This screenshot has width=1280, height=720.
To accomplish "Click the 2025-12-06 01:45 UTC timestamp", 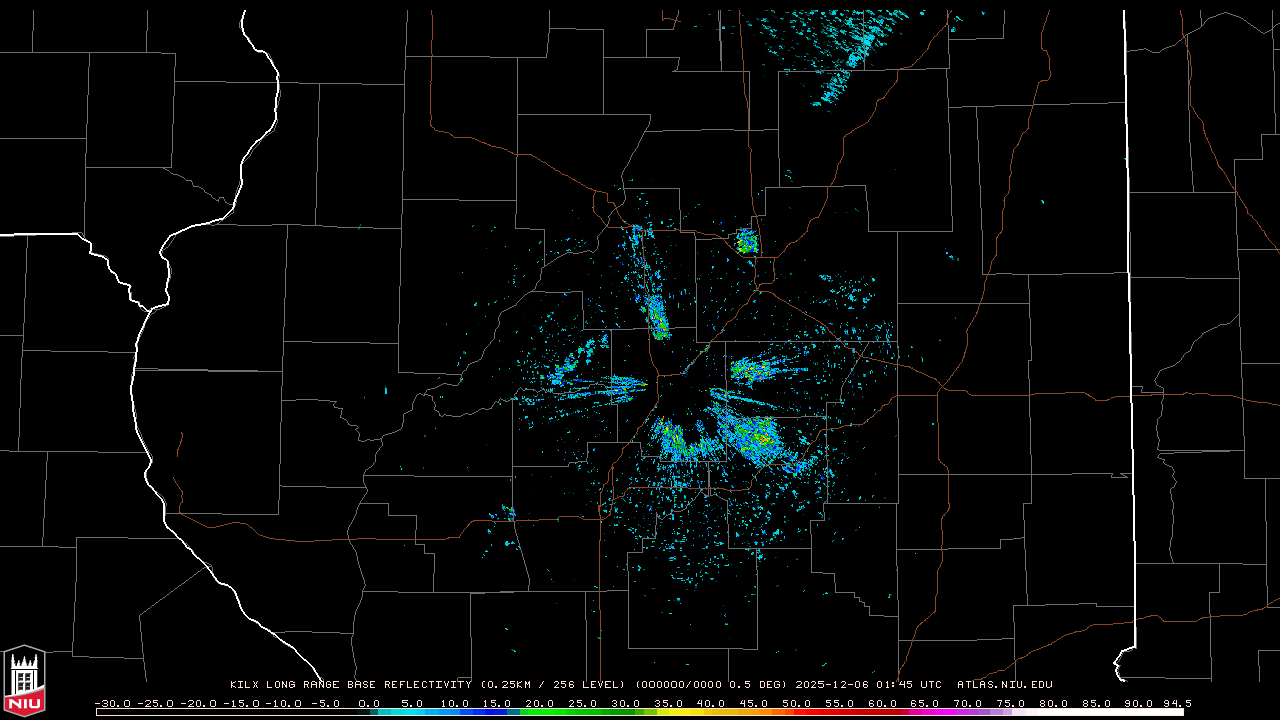I will (x=868, y=685).
